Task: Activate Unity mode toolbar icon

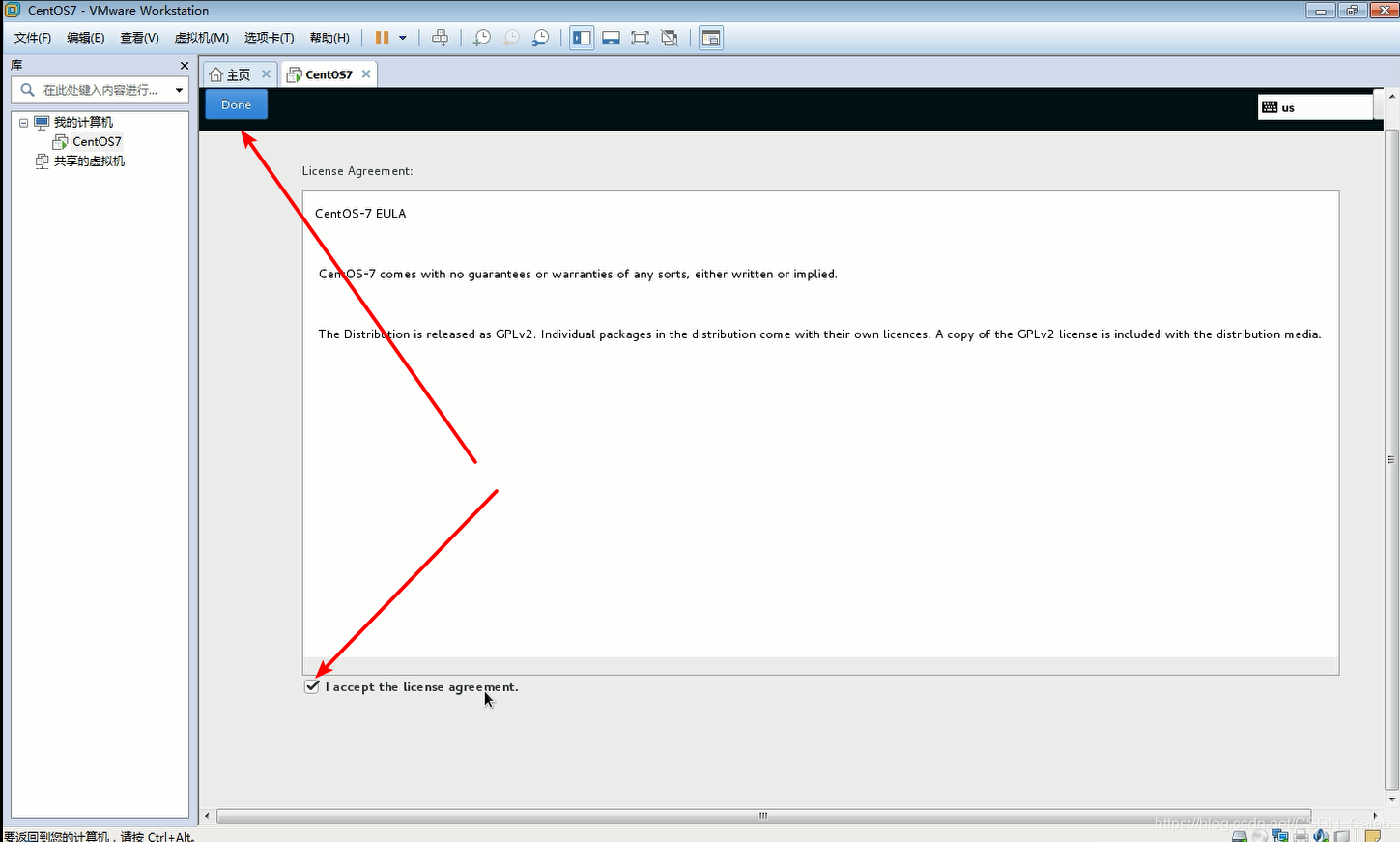Action: 670,38
